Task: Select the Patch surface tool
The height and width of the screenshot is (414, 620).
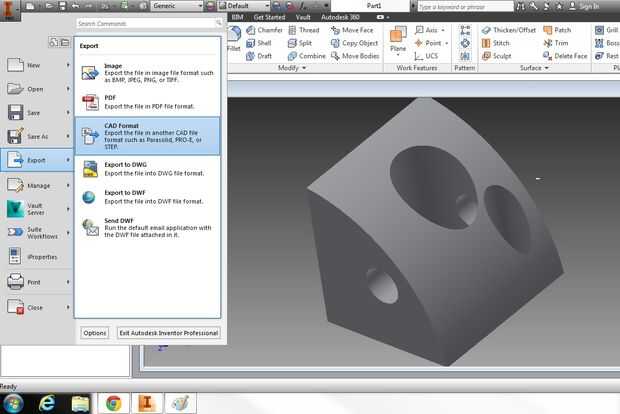Action: 557,30
